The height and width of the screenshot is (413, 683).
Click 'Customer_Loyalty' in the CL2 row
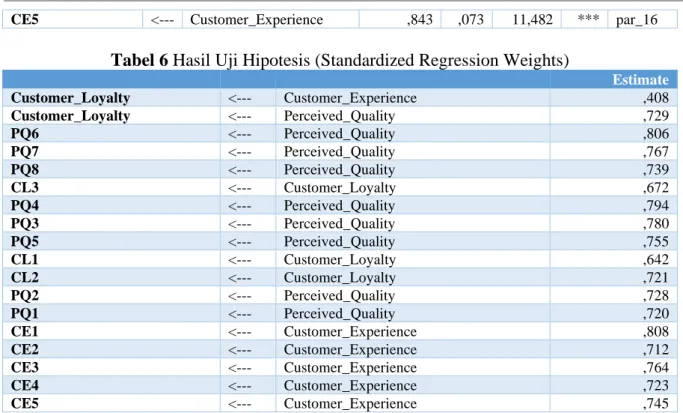click(x=340, y=278)
